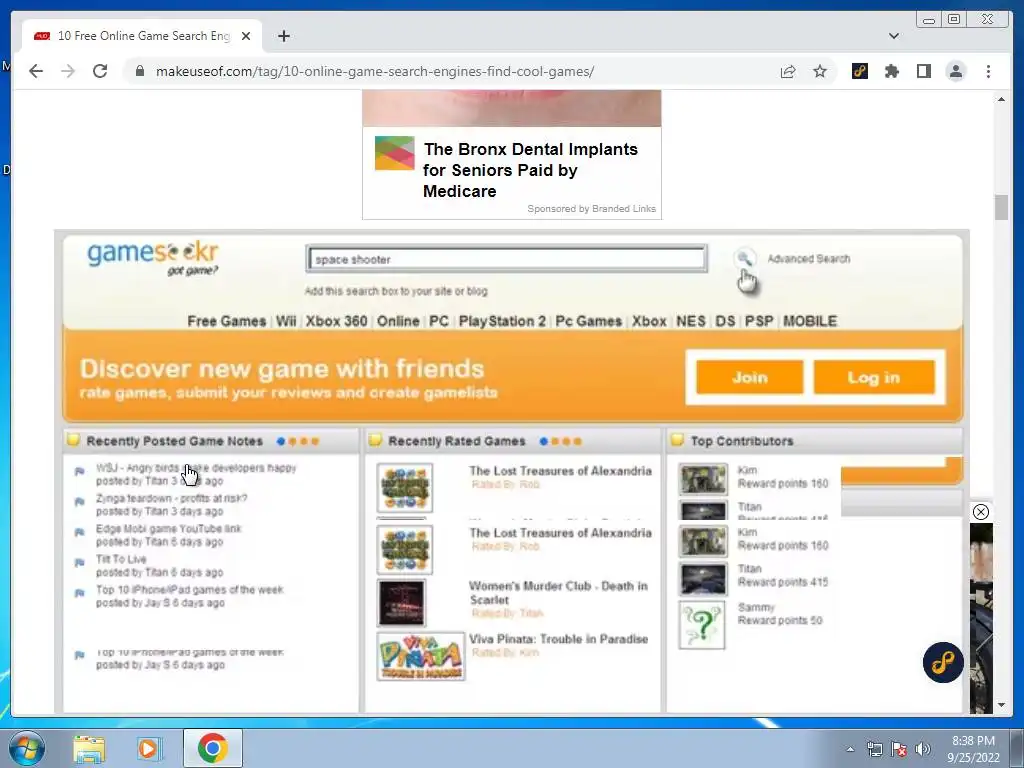The height and width of the screenshot is (768, 1024).
Task: Open 'Edge Mobi game YouTube link' note
Action: tap(168, 528)
